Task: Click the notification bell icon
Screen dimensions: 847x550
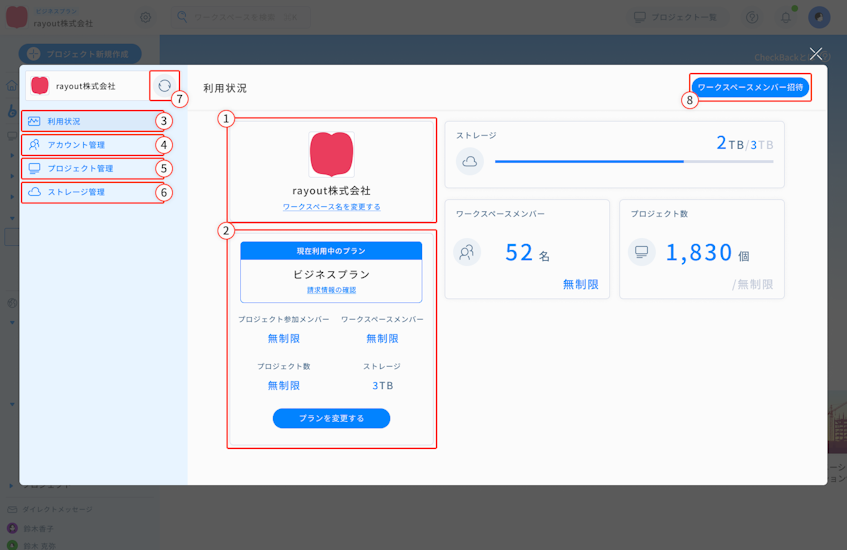Action: [786, 17]
